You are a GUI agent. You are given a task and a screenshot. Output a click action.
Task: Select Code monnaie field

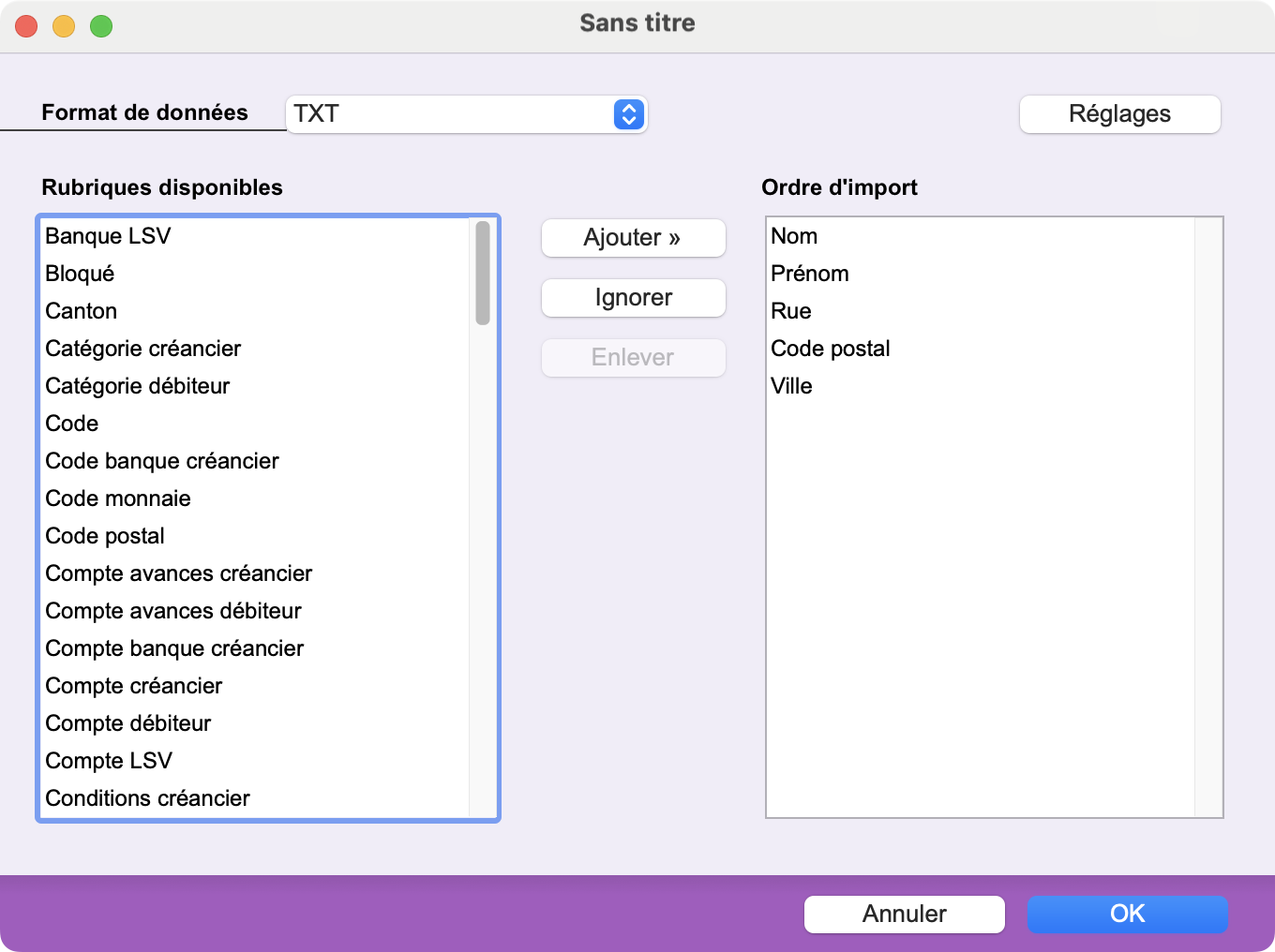(255, 498)
